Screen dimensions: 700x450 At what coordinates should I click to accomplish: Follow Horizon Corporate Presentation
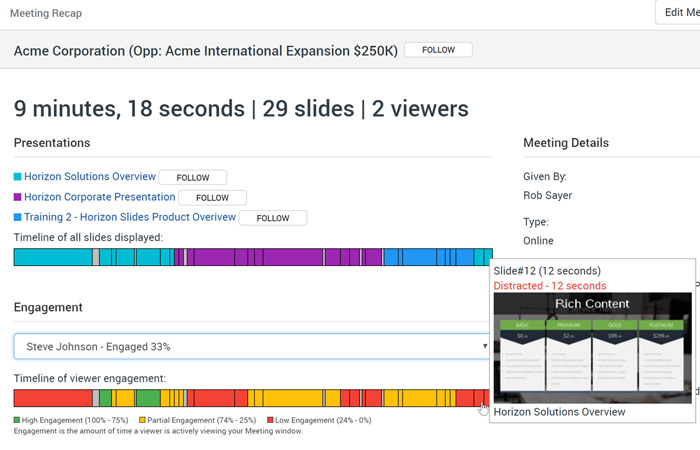212,198
